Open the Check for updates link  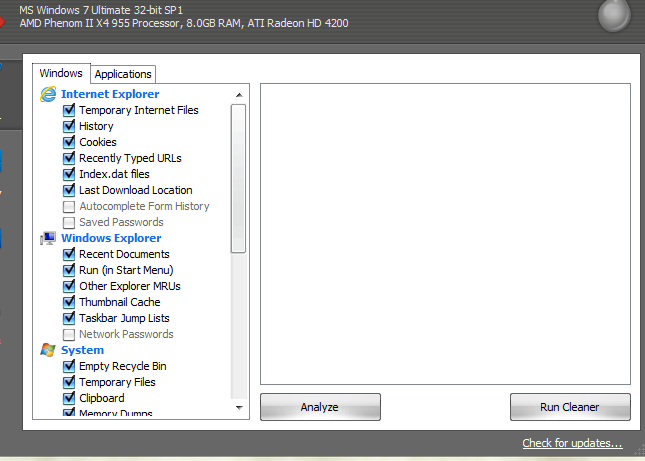point(572,443)
